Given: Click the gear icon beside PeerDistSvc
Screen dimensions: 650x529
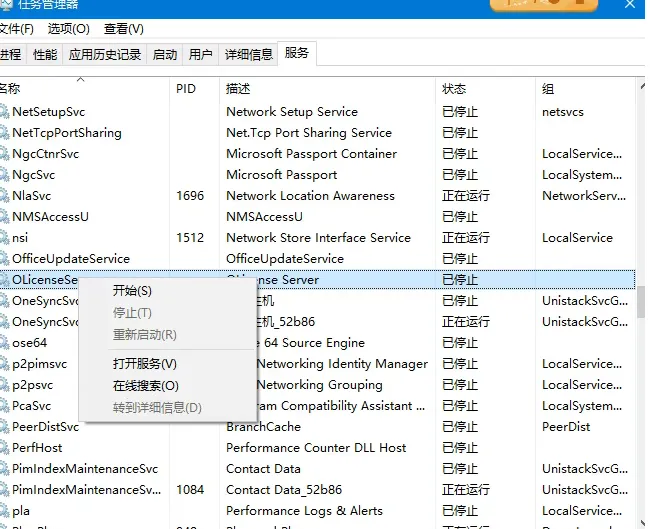Looking at the screenshot, I should click(4, 427).
